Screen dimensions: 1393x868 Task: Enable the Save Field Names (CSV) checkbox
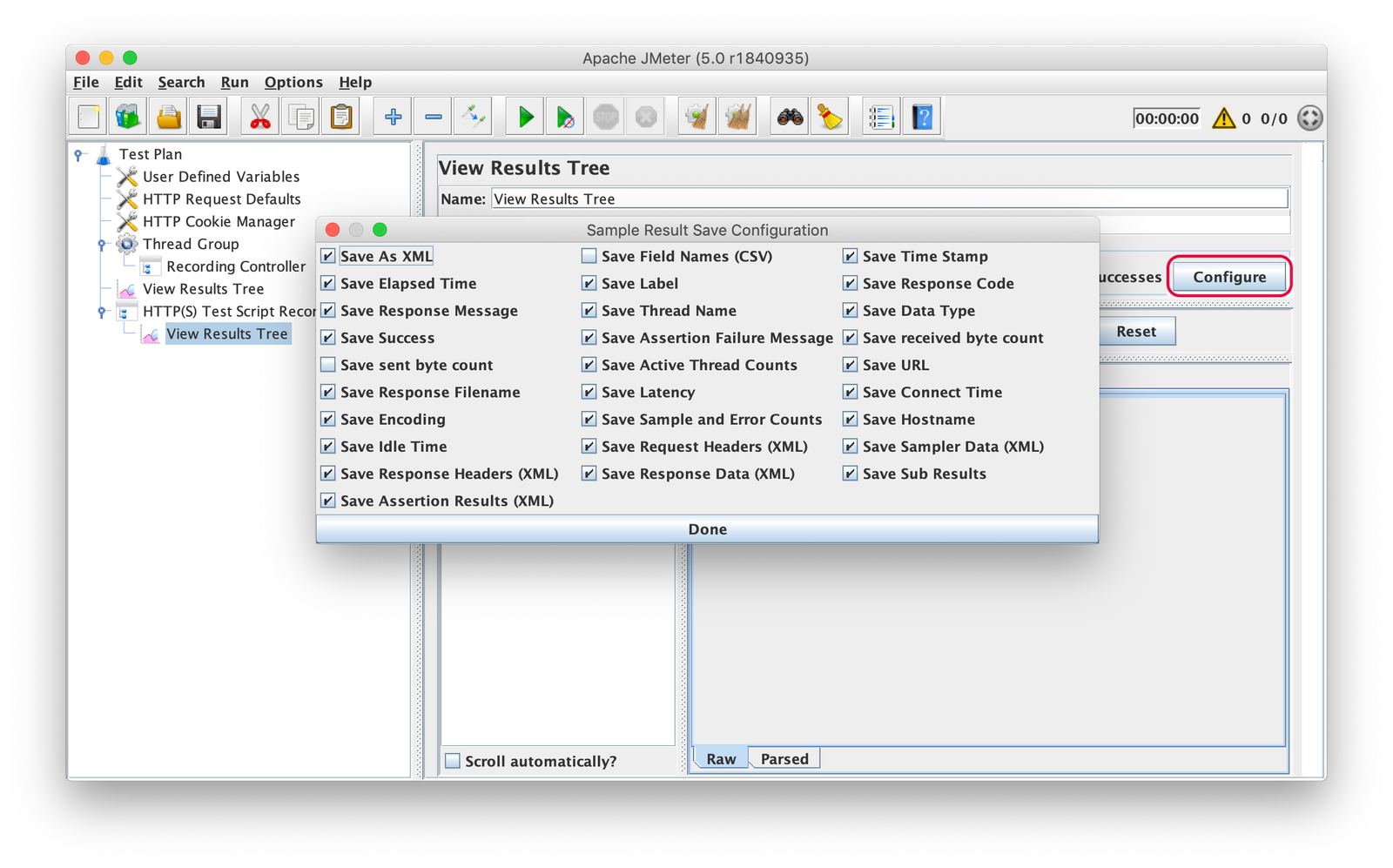click(x=589, y=256)
